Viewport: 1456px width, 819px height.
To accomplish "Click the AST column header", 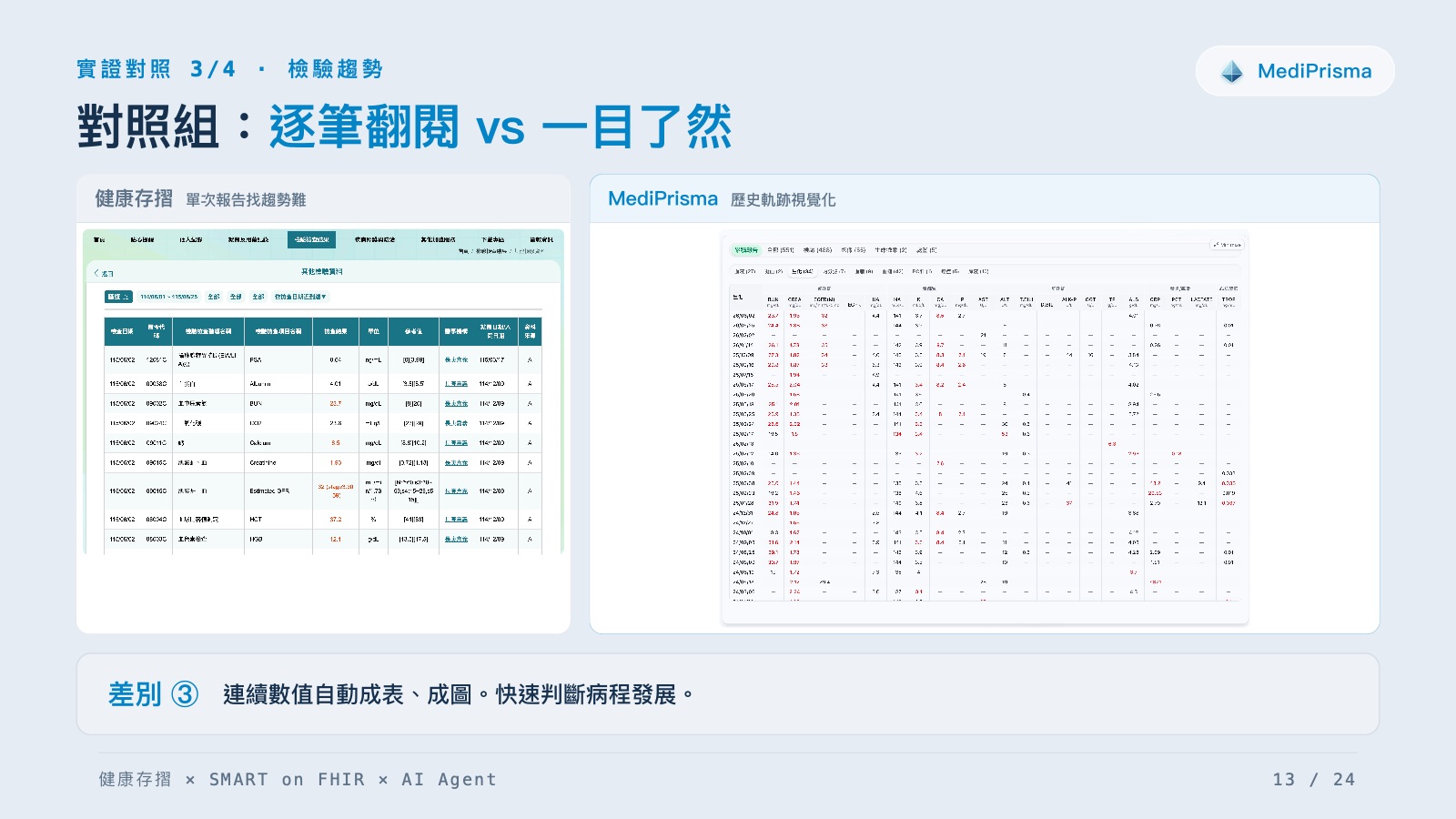I will point(983,299).
